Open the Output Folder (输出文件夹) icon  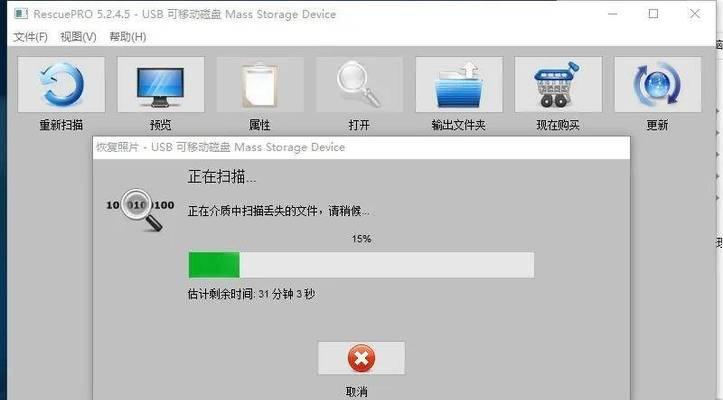[459, 84]
